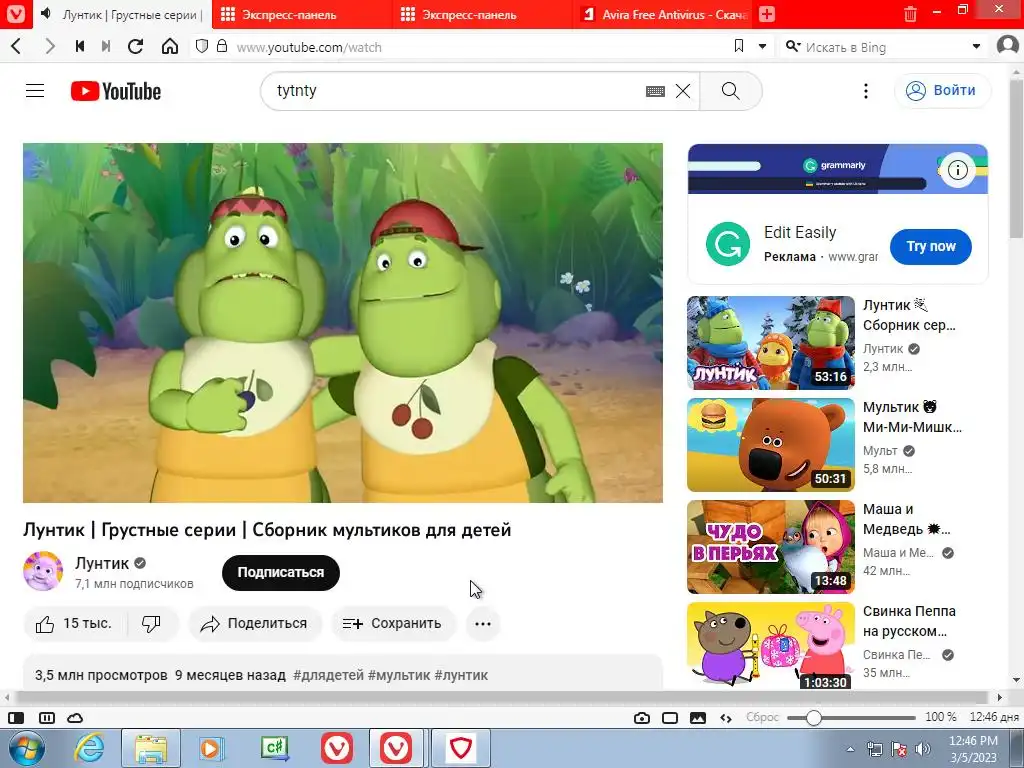Toggle images loading in status bar

point(697,718)
